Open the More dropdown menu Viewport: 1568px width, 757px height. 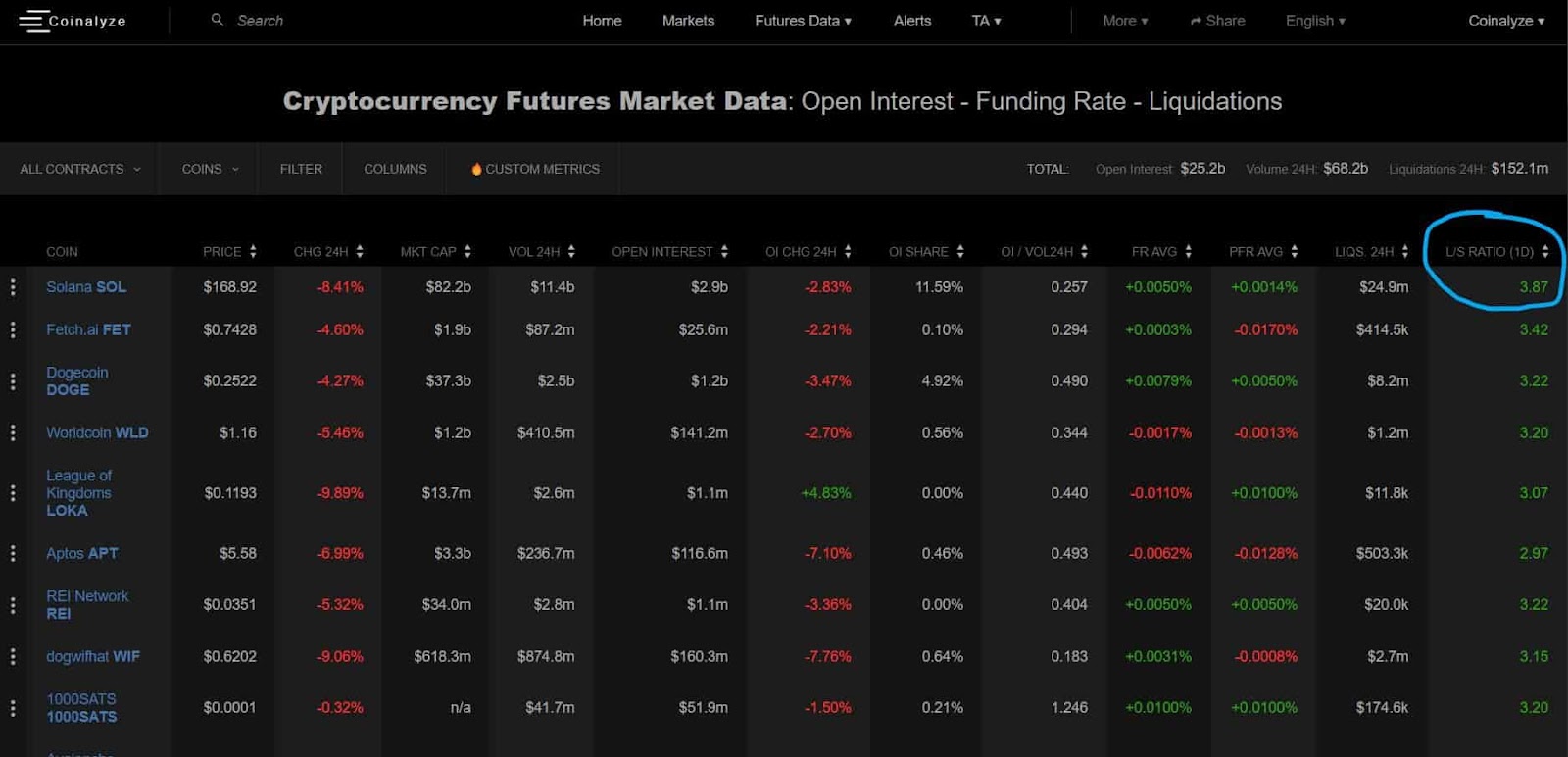(x=1125, y=21)
